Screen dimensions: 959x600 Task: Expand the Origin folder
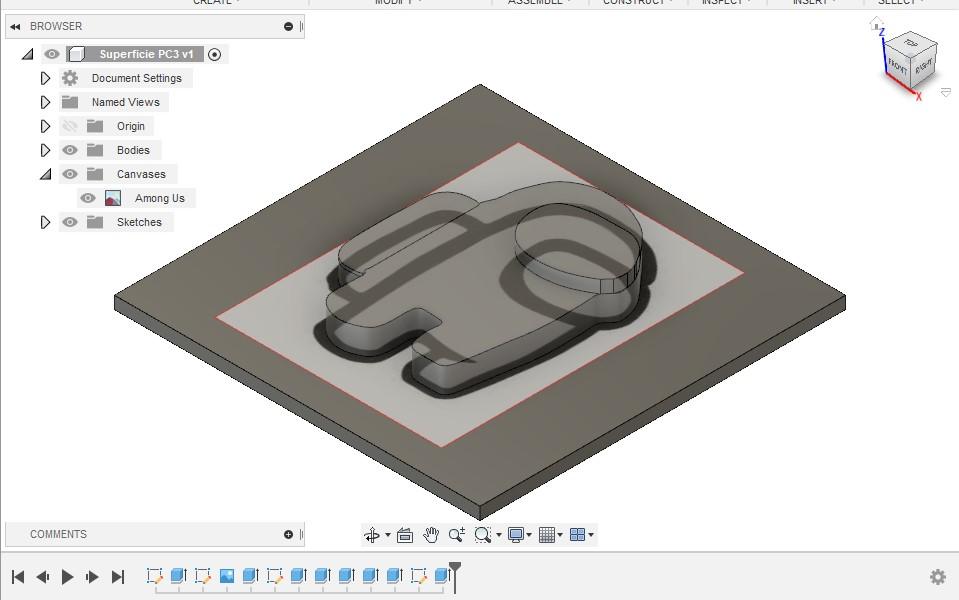tap(45, 126)
